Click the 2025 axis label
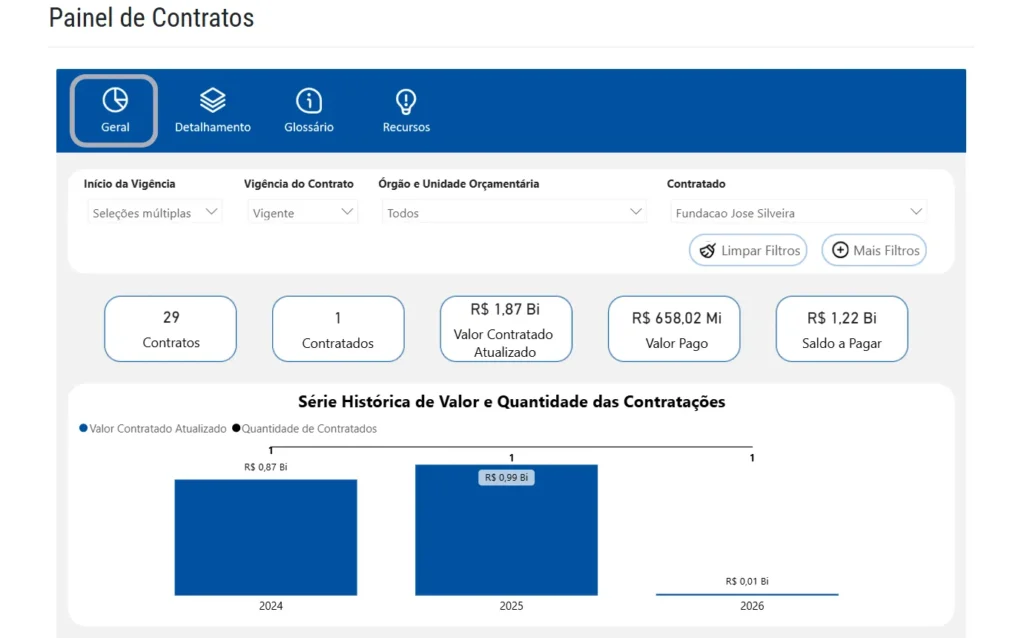This screenshot has width=1024, height=638. point(511,606)
